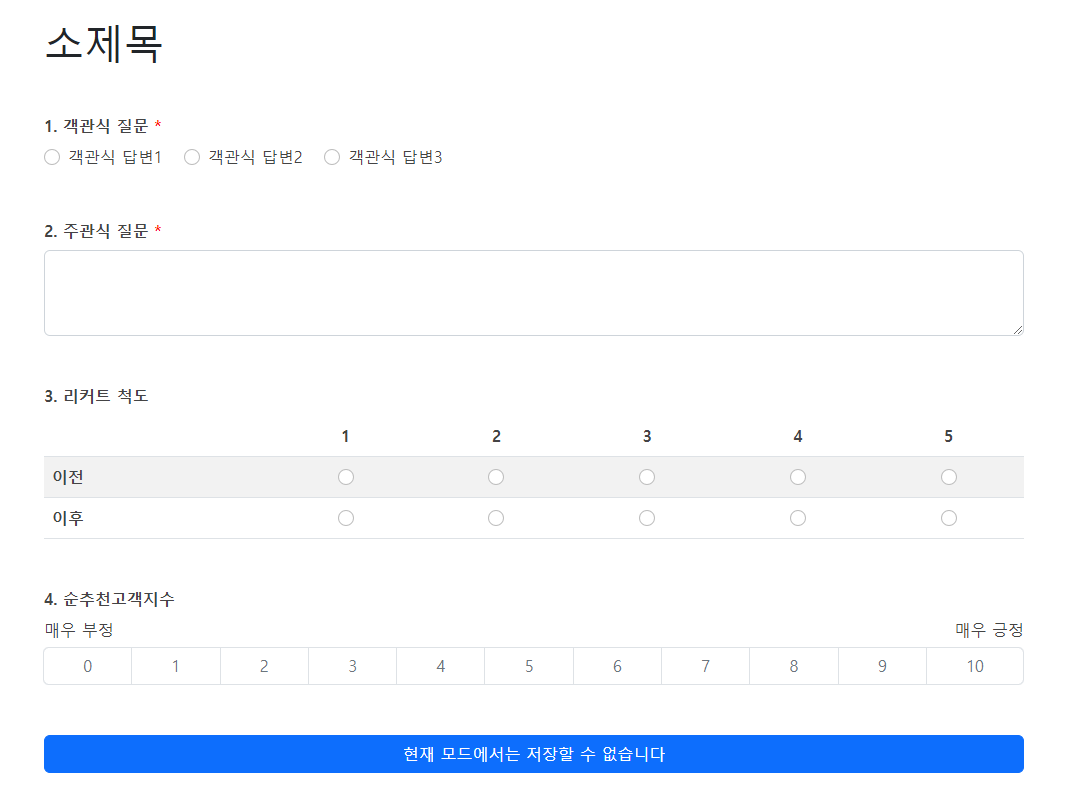Choose rating 3 for the 이후 row

point(647,518)
